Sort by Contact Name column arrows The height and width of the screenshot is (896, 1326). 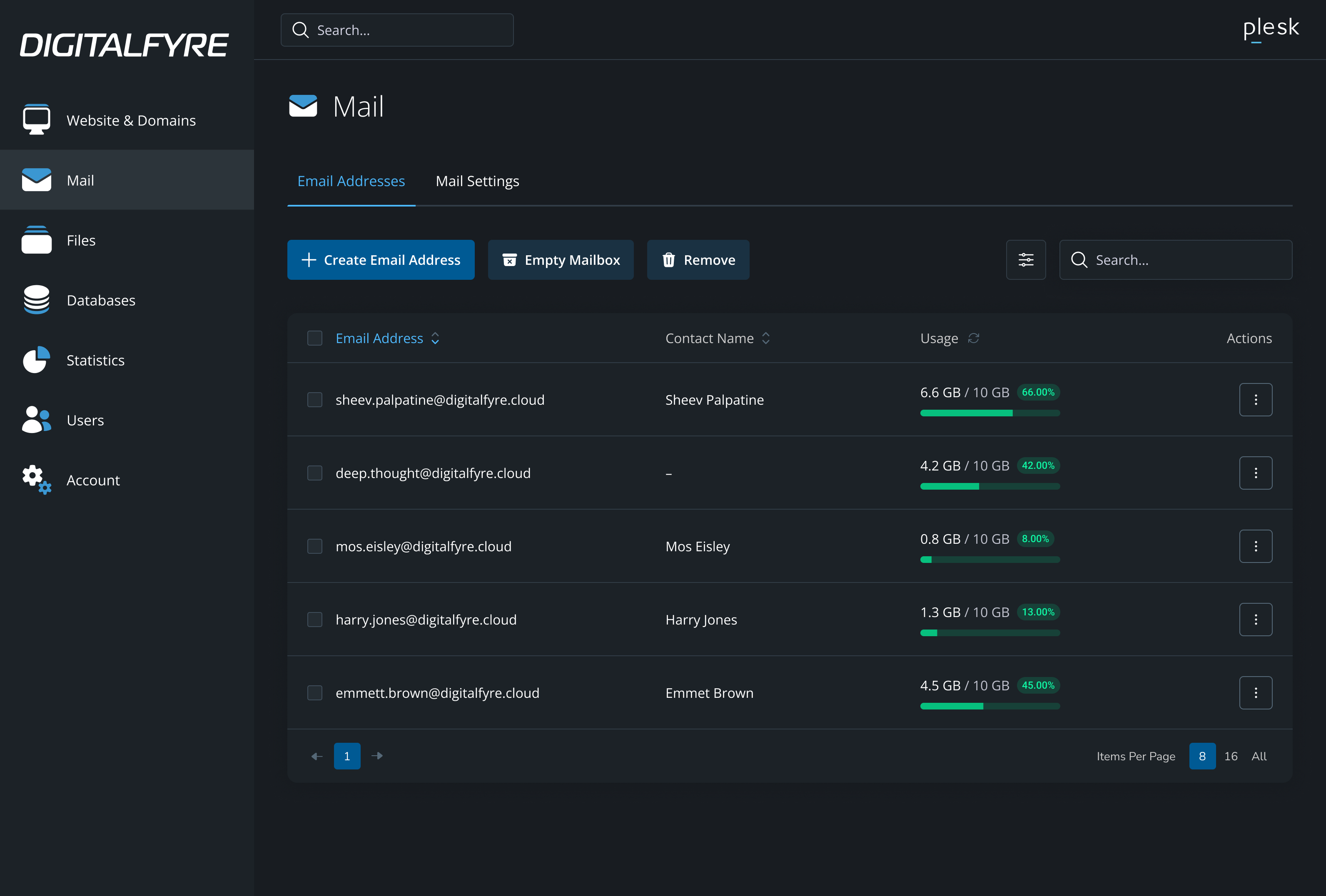point(766,338)
